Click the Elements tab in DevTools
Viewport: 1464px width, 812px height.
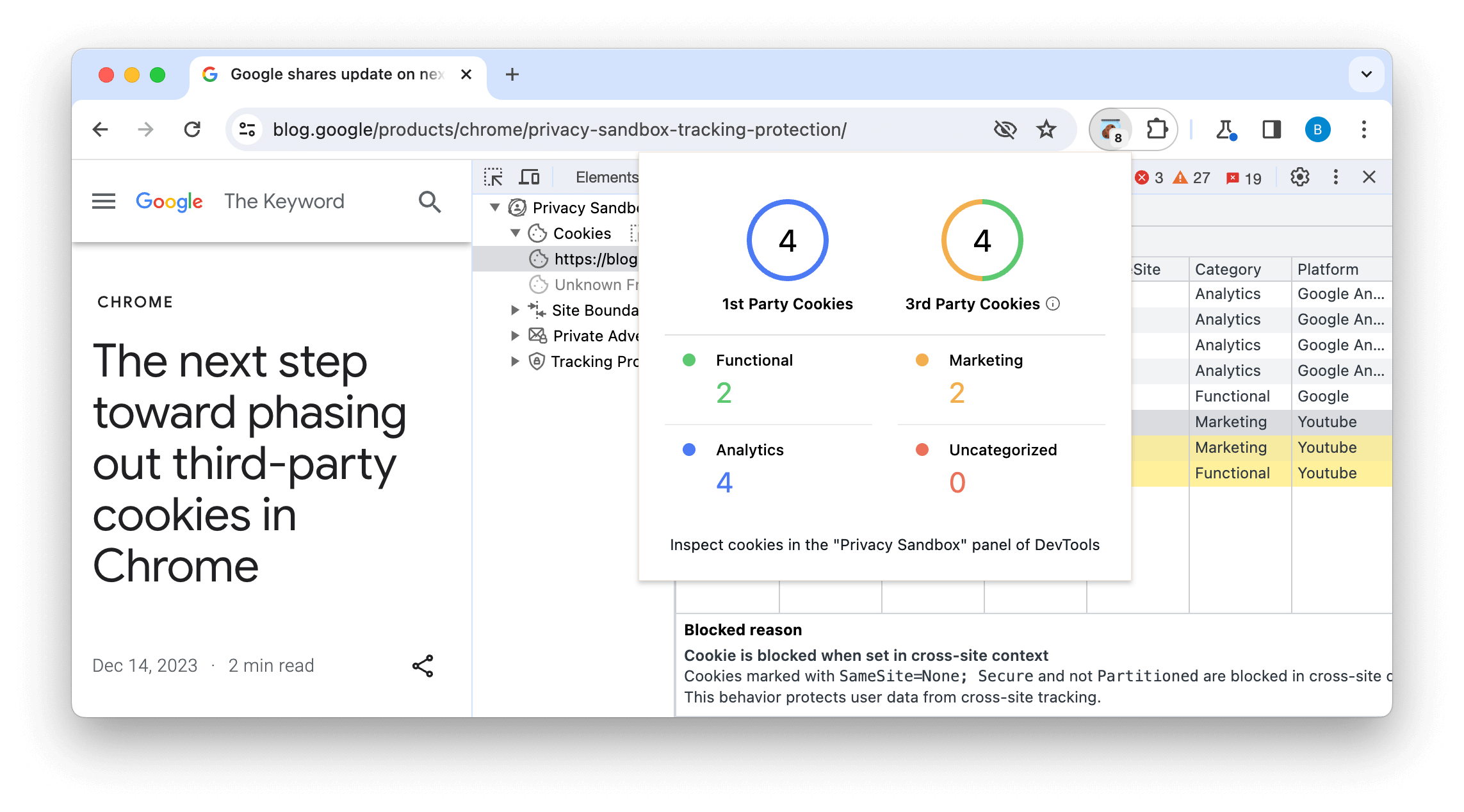607,176
